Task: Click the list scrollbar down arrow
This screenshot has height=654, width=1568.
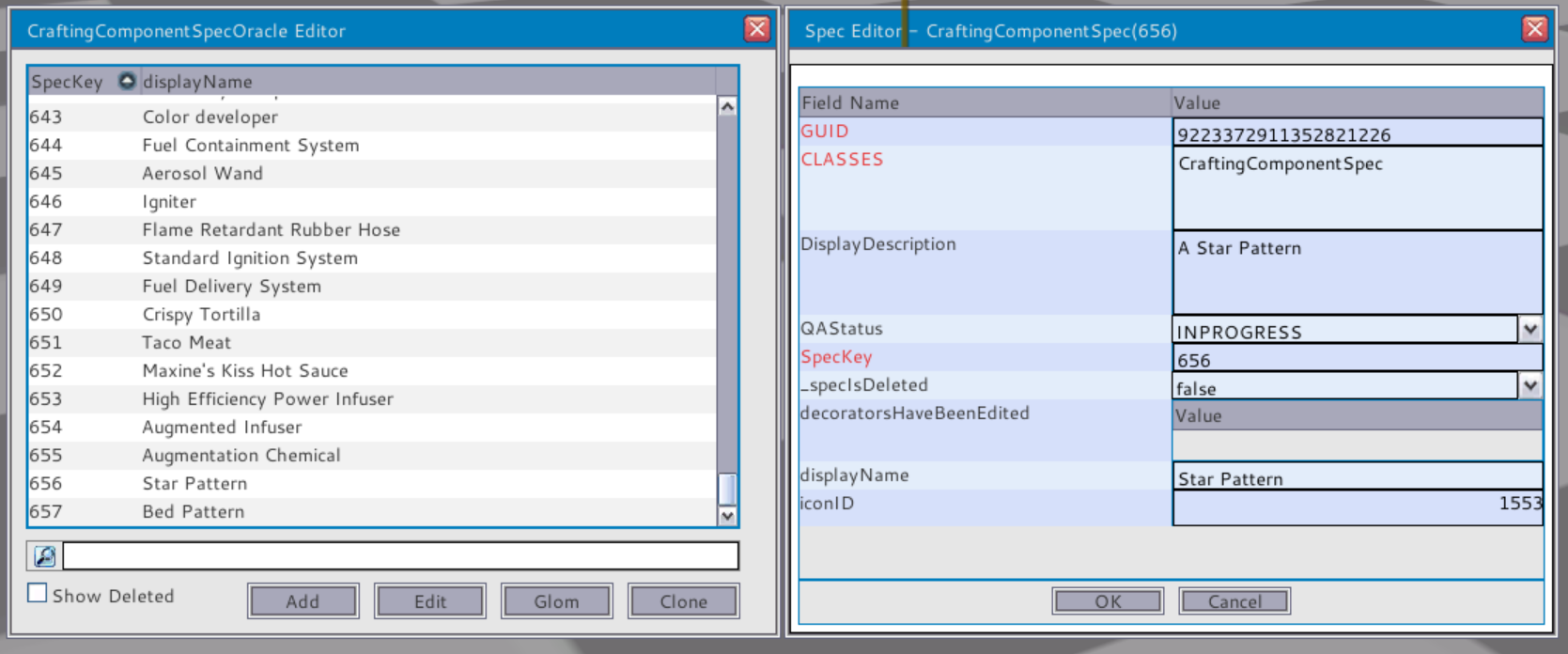Action: [726, 516]
